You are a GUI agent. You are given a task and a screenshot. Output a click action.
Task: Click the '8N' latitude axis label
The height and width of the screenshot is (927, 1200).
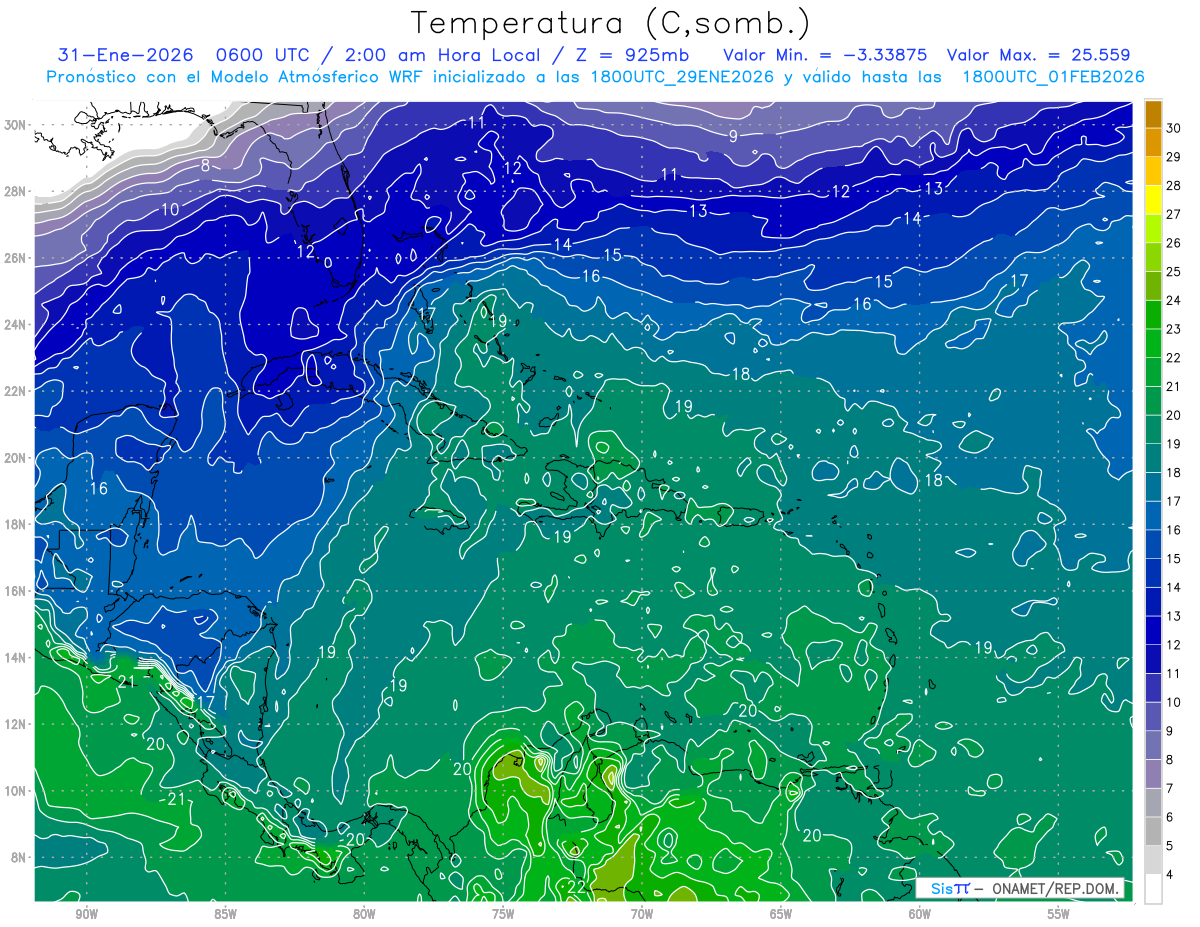(x=19, y=857)
